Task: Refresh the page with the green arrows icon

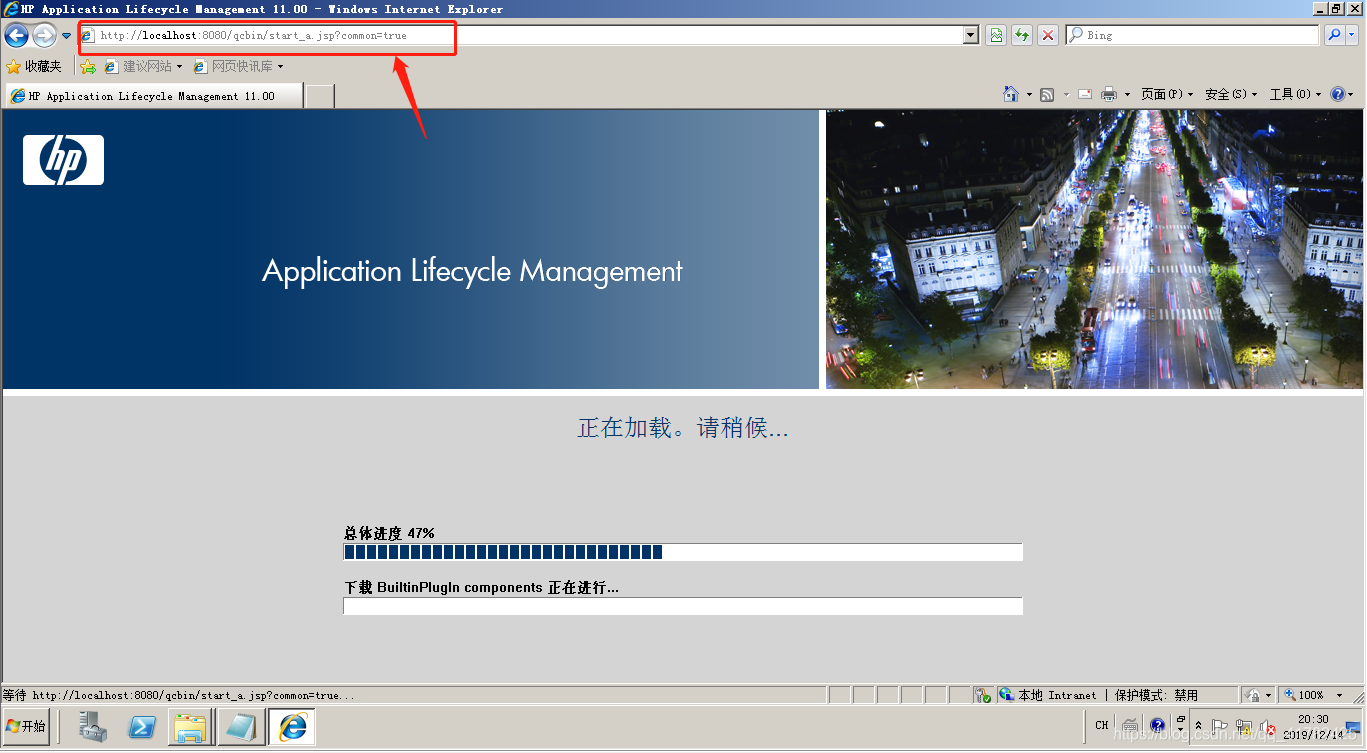Action: 1022,36
